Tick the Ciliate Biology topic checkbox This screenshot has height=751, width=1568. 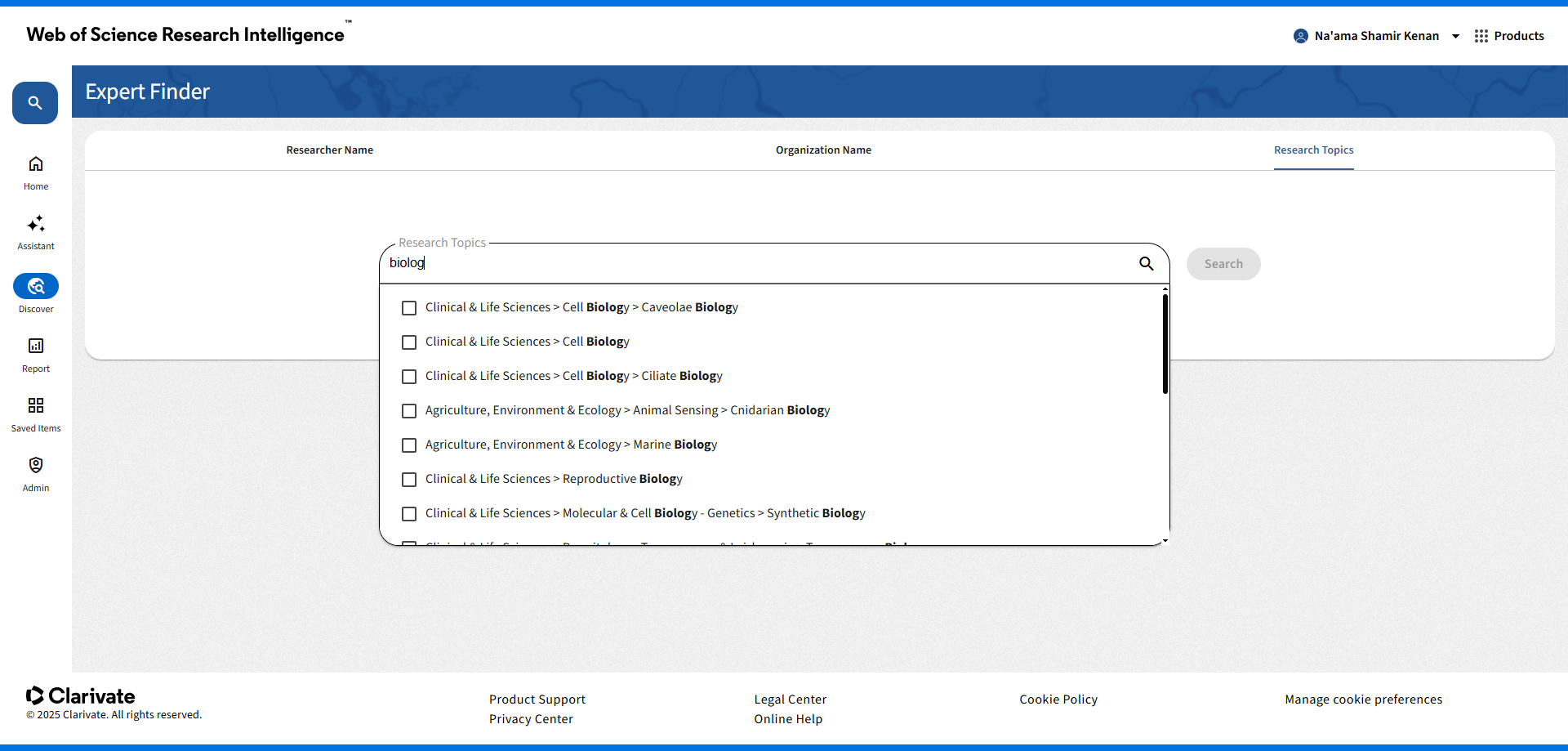(409, 377)
